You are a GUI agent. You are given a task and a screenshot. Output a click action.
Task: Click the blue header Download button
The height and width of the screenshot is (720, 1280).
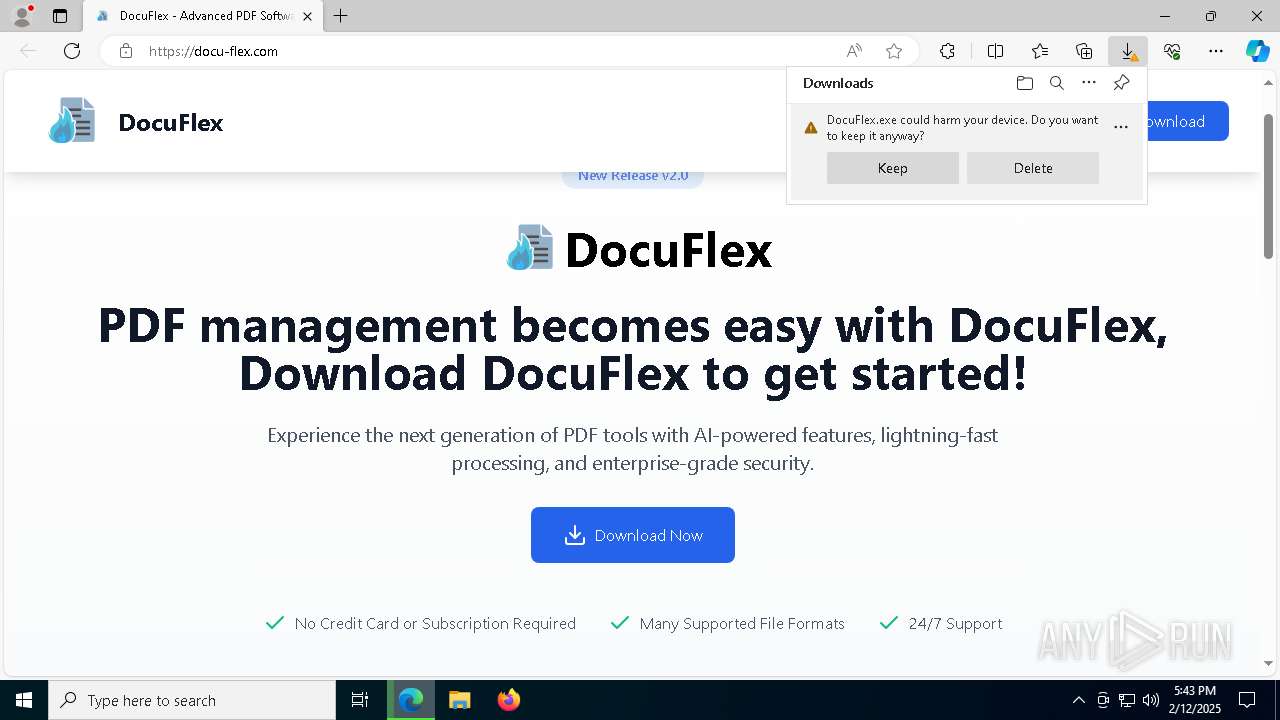coord(1187,121)
